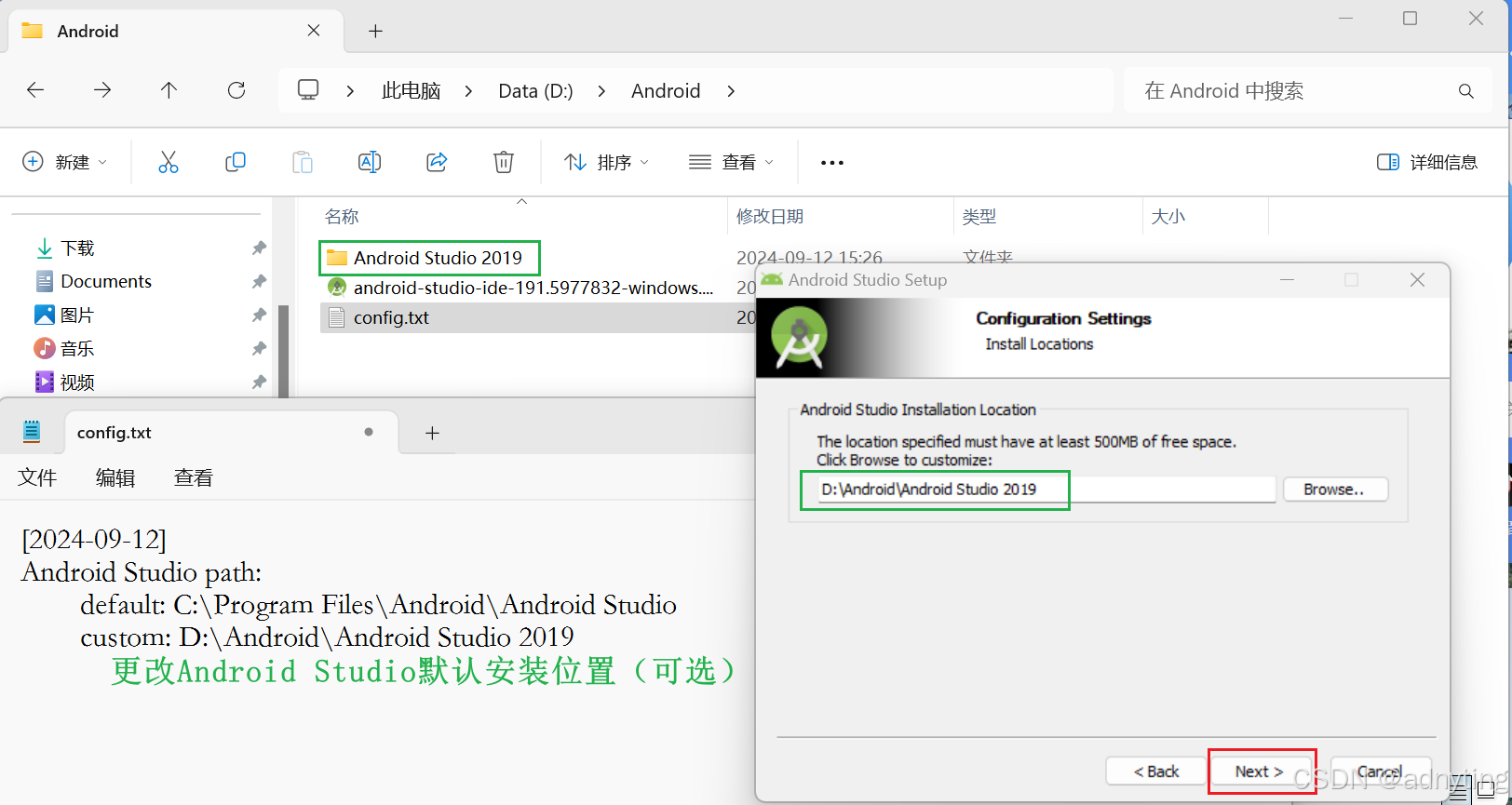Image resolution: width=1512 pixels, height=805 pixels.
Task: Select Data (D:) in the address bar
Action: [535, 91]
